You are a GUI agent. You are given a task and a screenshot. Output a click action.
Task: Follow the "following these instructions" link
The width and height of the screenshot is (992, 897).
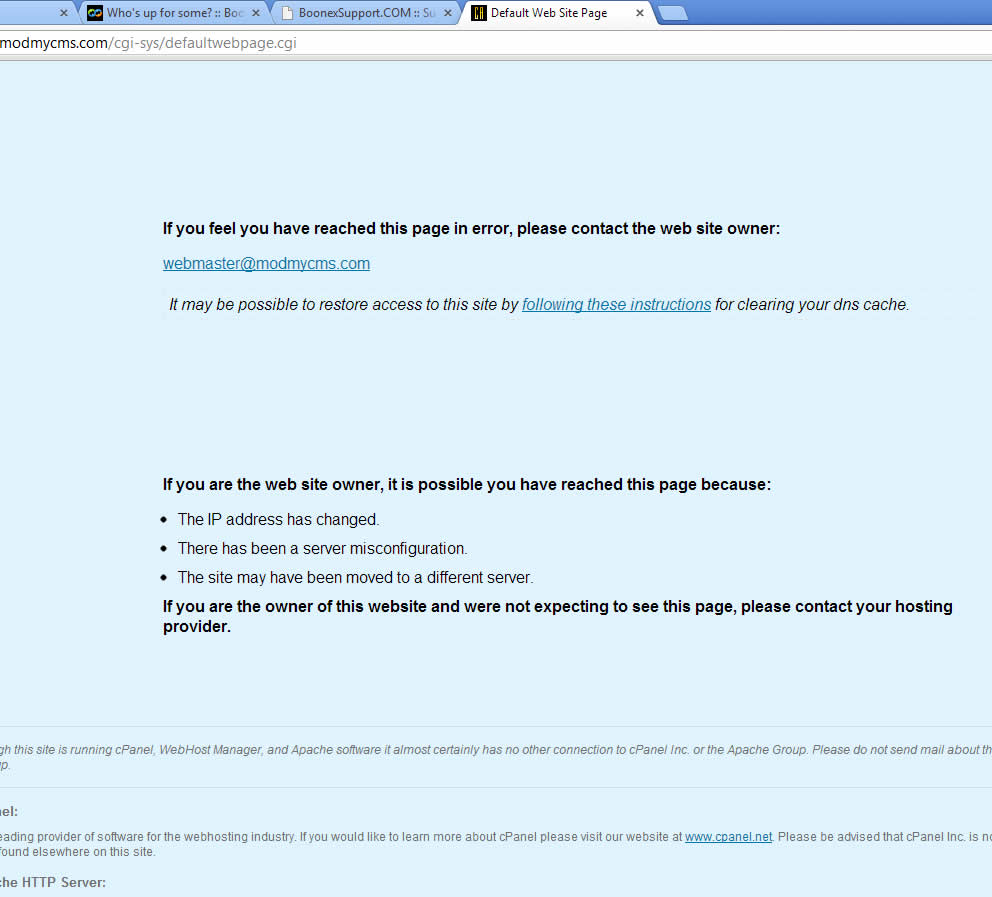point(616,304)
